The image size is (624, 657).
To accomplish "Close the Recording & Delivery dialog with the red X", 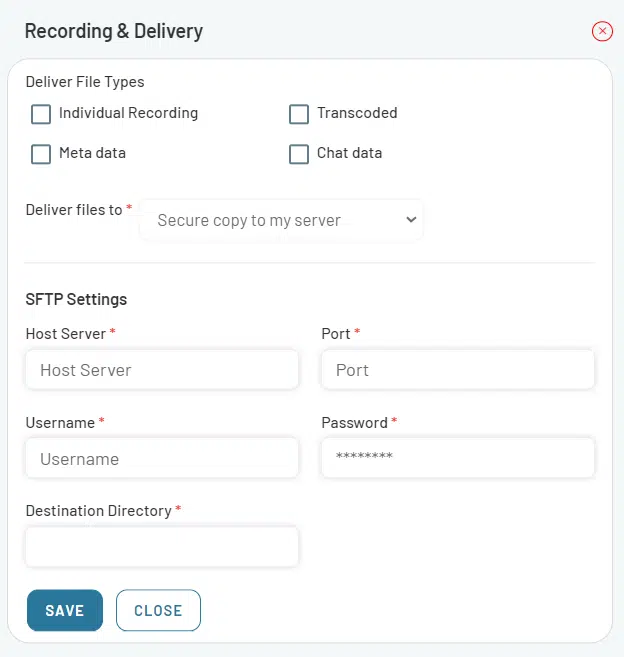I will (602, 31).
